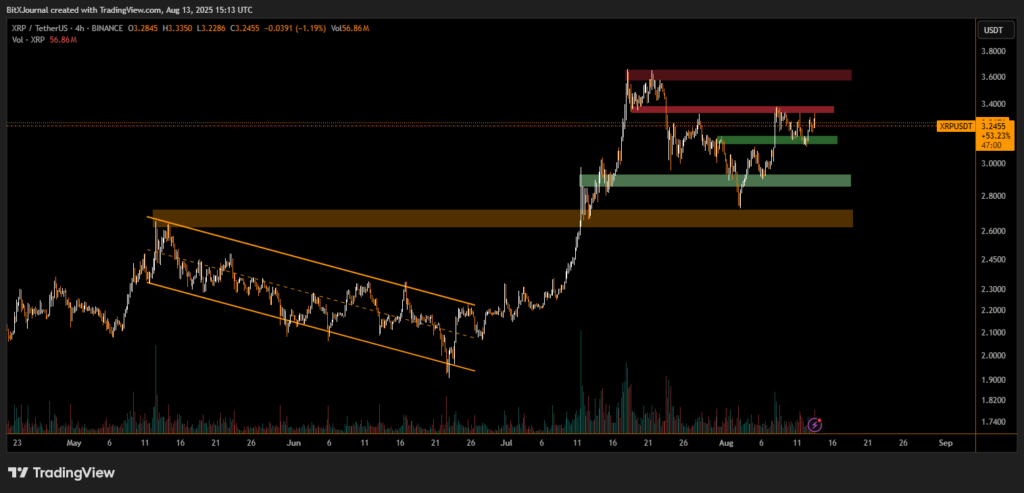The width and height of the screenshot is (1024, 493).
Task: Click the XRPUSDT orange symbol label
Action: (956, 127)
